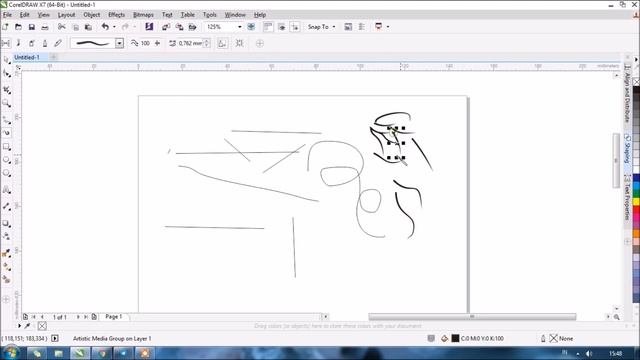Select the Interactive Fill tool
This screenshot has width=640, height=360.
[x=7, y=267]
